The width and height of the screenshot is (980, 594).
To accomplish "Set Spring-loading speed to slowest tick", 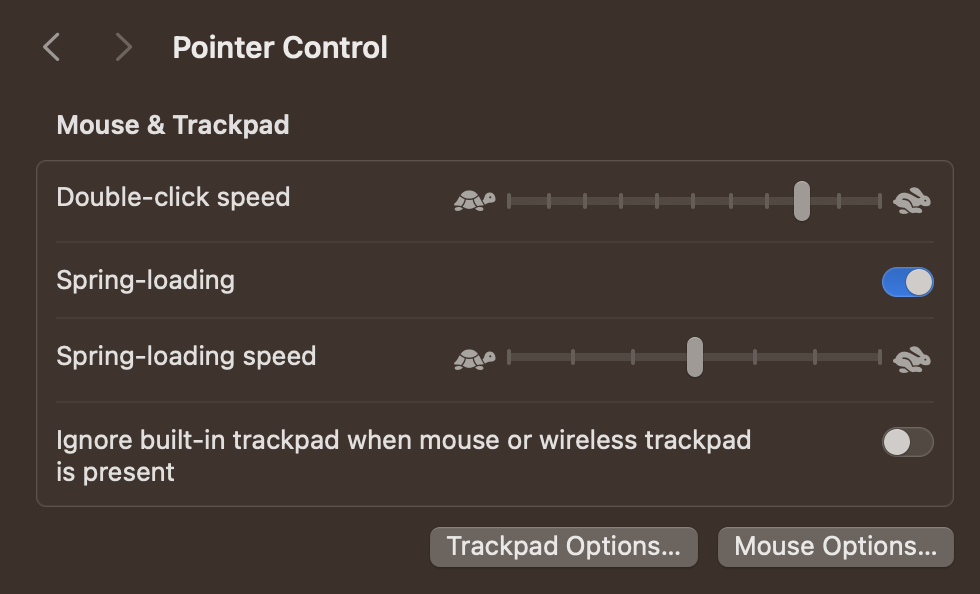I will pos(509,358).
